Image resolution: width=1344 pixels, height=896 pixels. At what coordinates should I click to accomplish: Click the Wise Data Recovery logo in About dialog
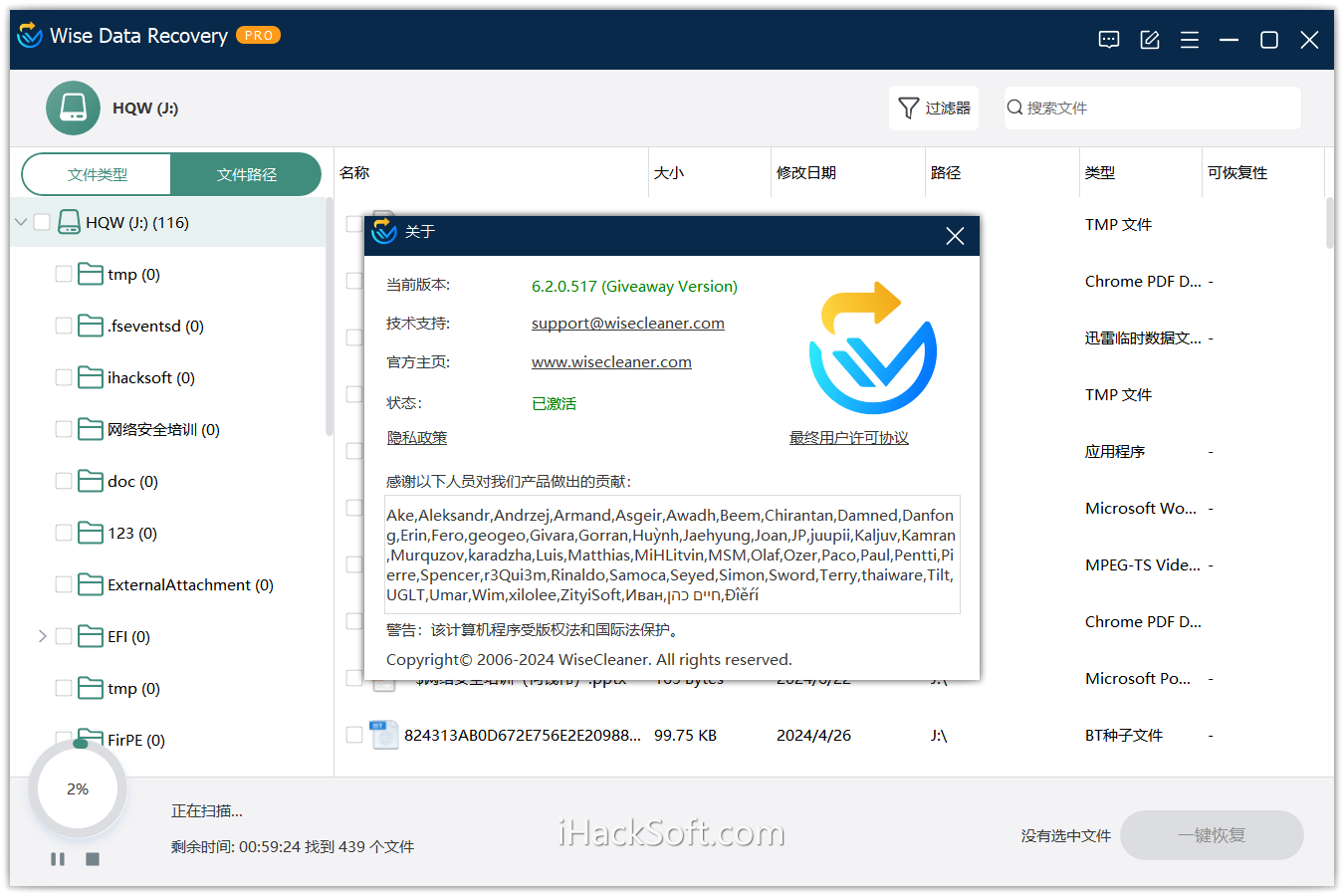click(873, 347)
